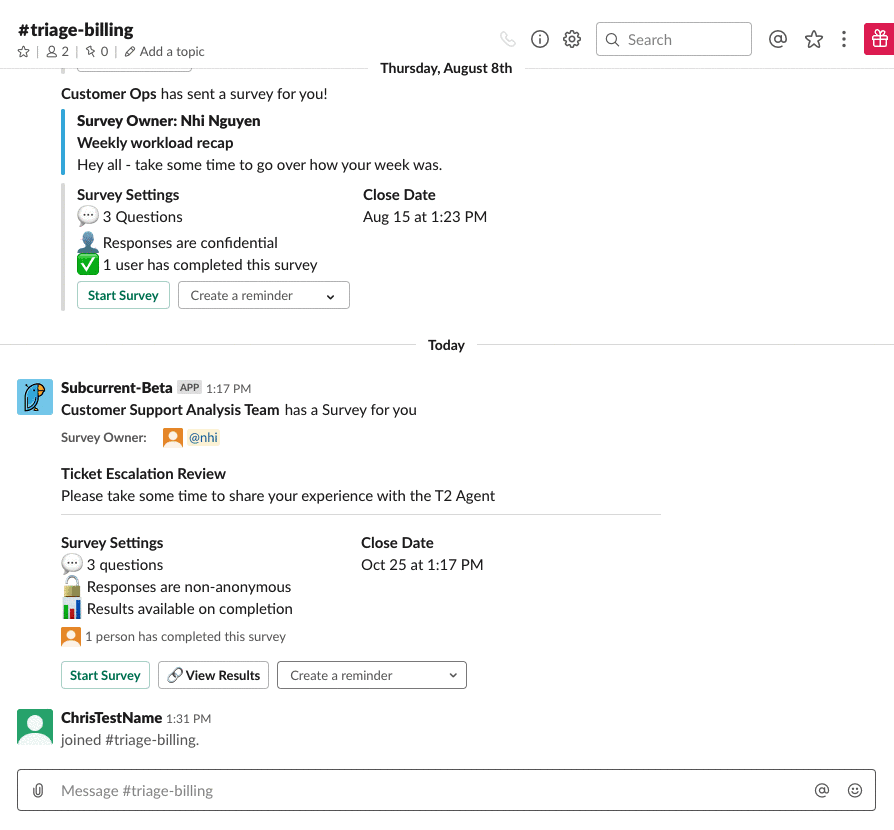Image resolution: width=894 pixels, height=830 pixels.
Task: View Results of the escalation survey
Action: 214,676
